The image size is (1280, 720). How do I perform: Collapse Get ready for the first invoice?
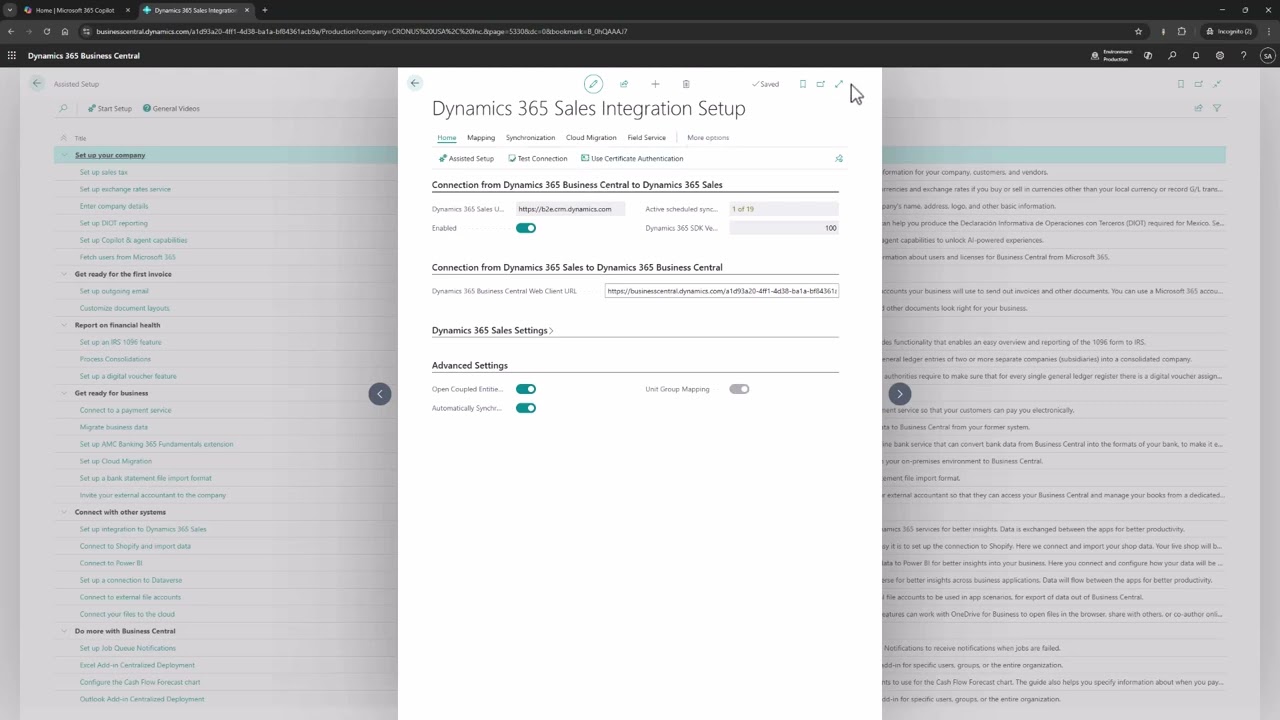[x=64, y=274]
